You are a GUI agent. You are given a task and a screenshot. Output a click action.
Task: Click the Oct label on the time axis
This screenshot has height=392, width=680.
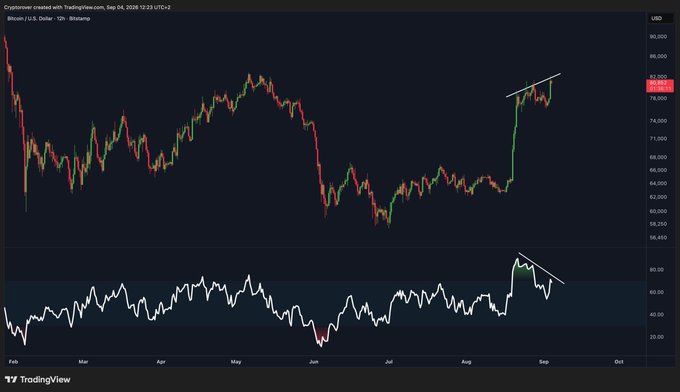coord(619,362)
